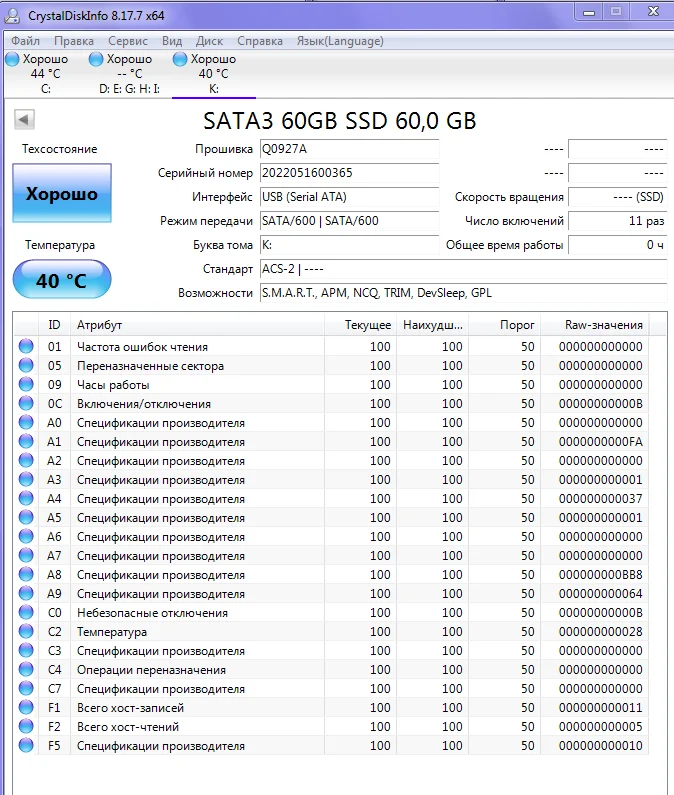Click status icon for attribute 09
The height and width of the screenshot is (795, 674).
[x=26, y=384]
